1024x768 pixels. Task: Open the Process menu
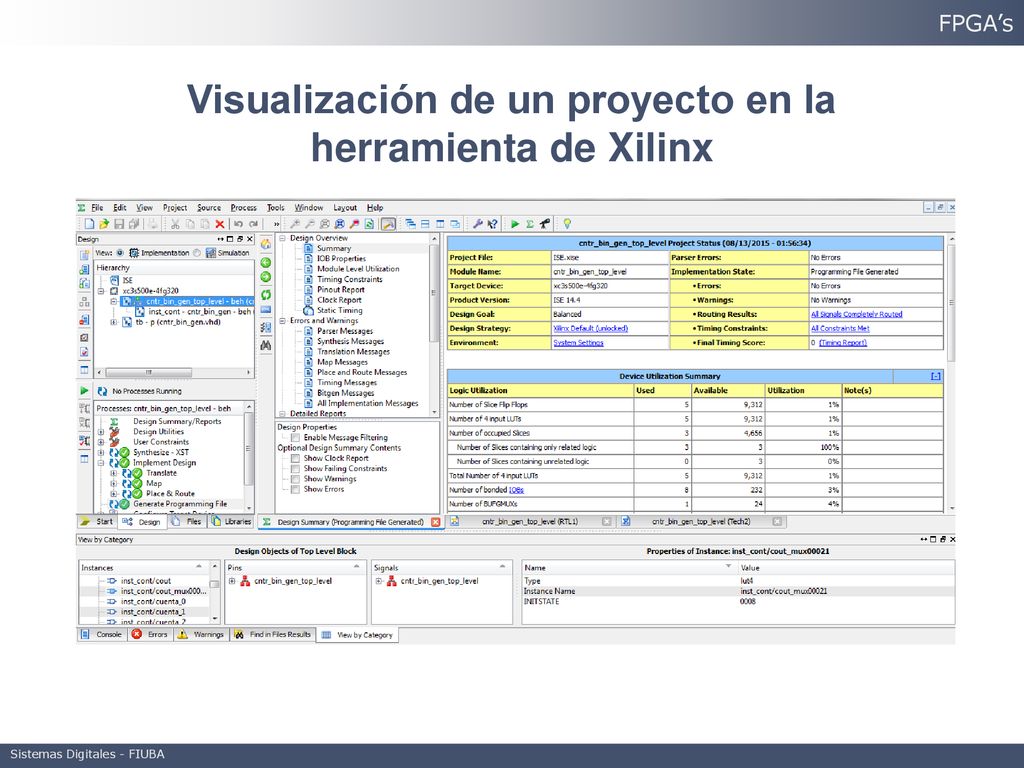coord(244,208)
